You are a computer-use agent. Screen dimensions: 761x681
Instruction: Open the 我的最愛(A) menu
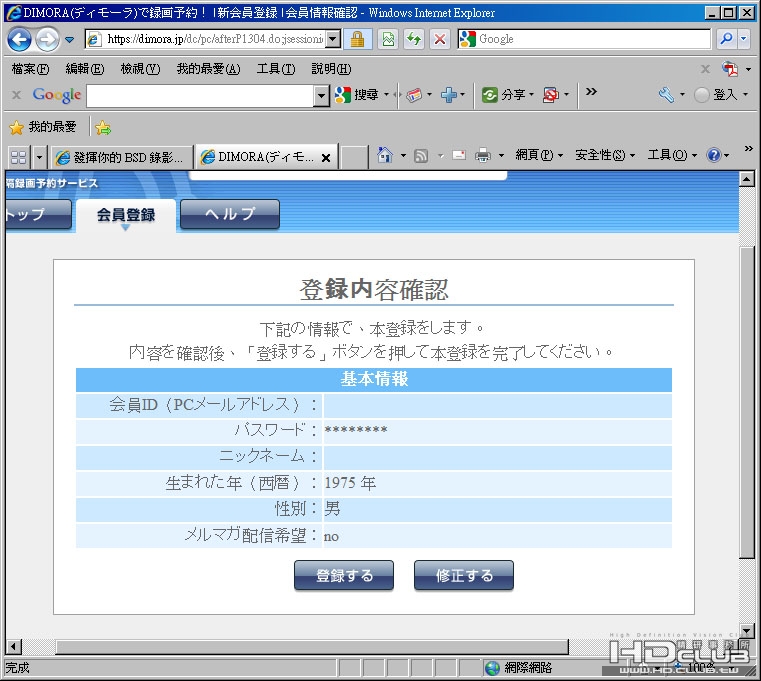pos(208,69)
